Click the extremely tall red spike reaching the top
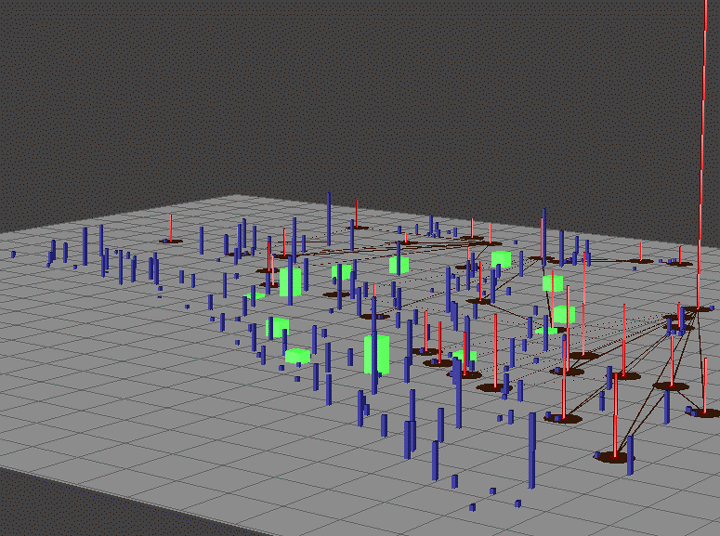Viewport: 720px width, 536px height. pyautogui.click(x=703, y=152)
